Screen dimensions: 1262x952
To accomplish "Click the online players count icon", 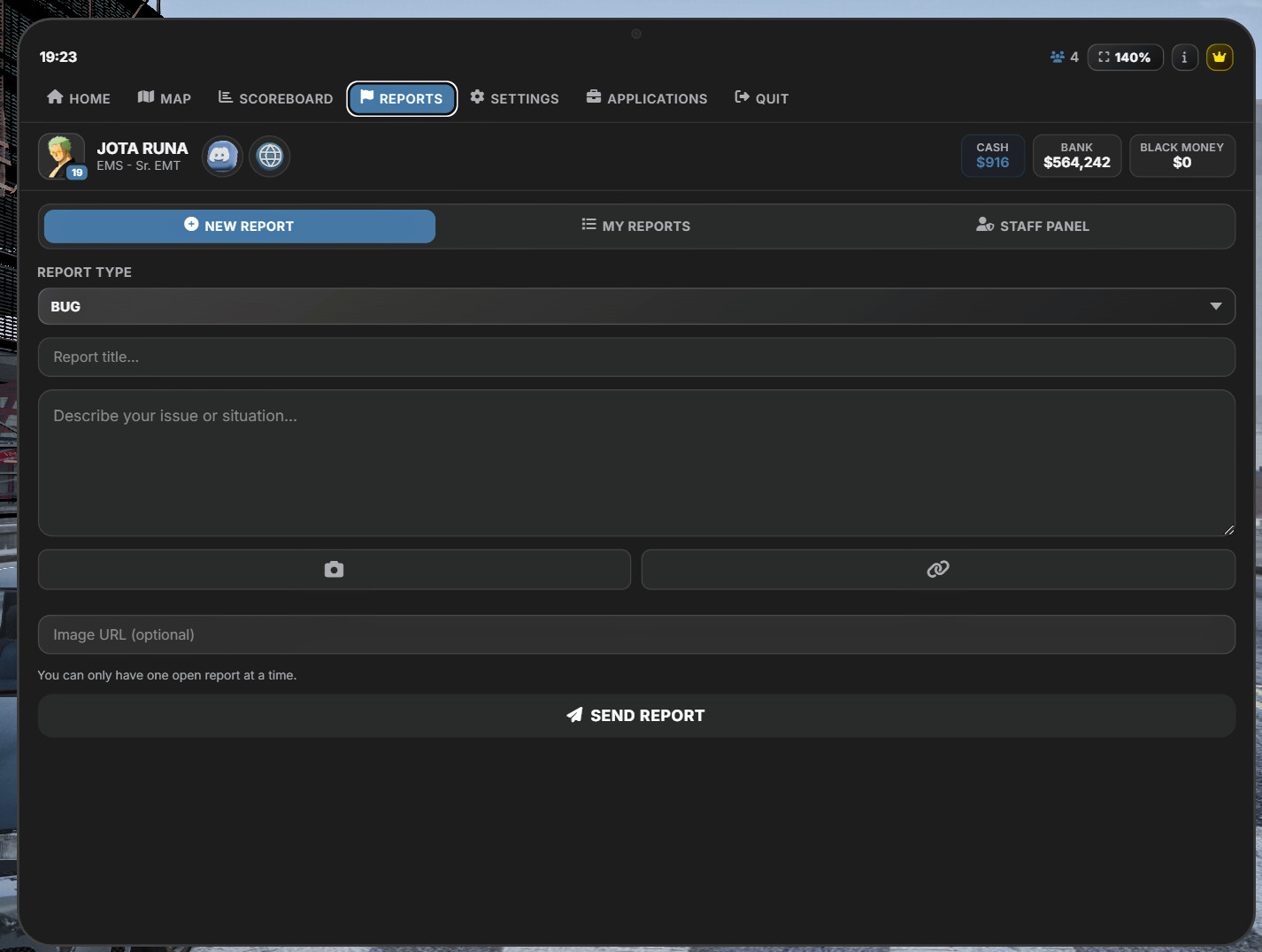I will [1057, 57].
